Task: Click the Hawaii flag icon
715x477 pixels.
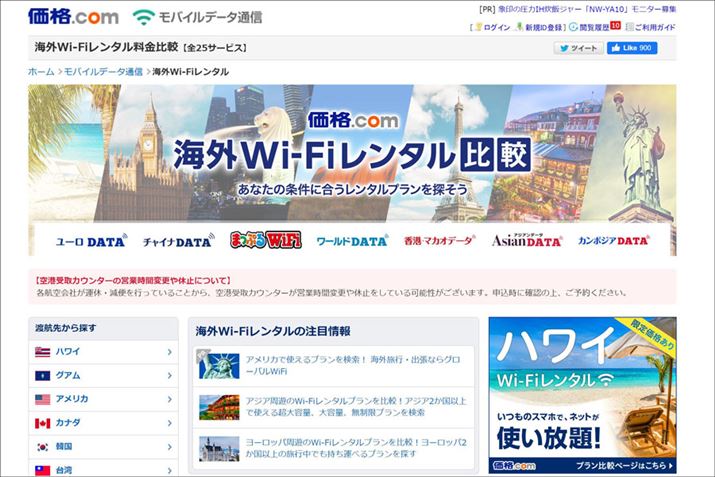Action: (x=42, y=352)
